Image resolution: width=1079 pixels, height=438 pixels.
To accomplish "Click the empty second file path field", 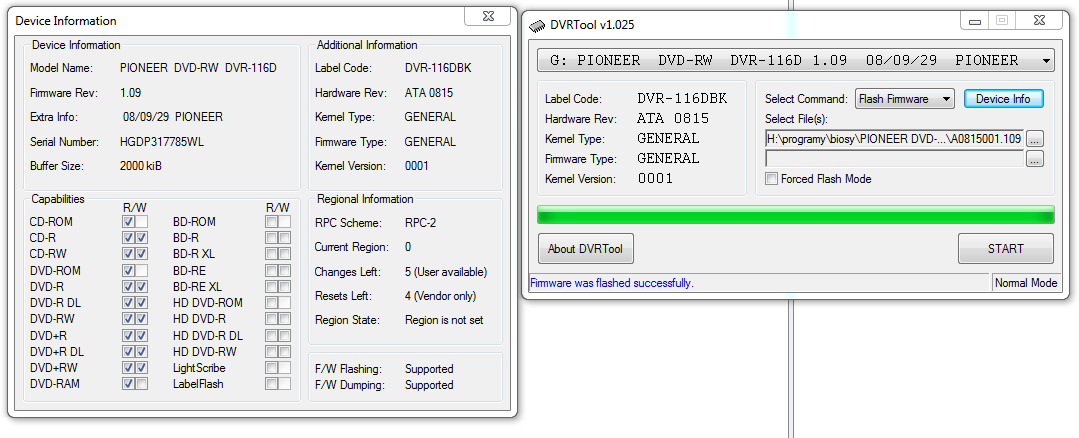I will pyautogui.click(x=895, y=159).
